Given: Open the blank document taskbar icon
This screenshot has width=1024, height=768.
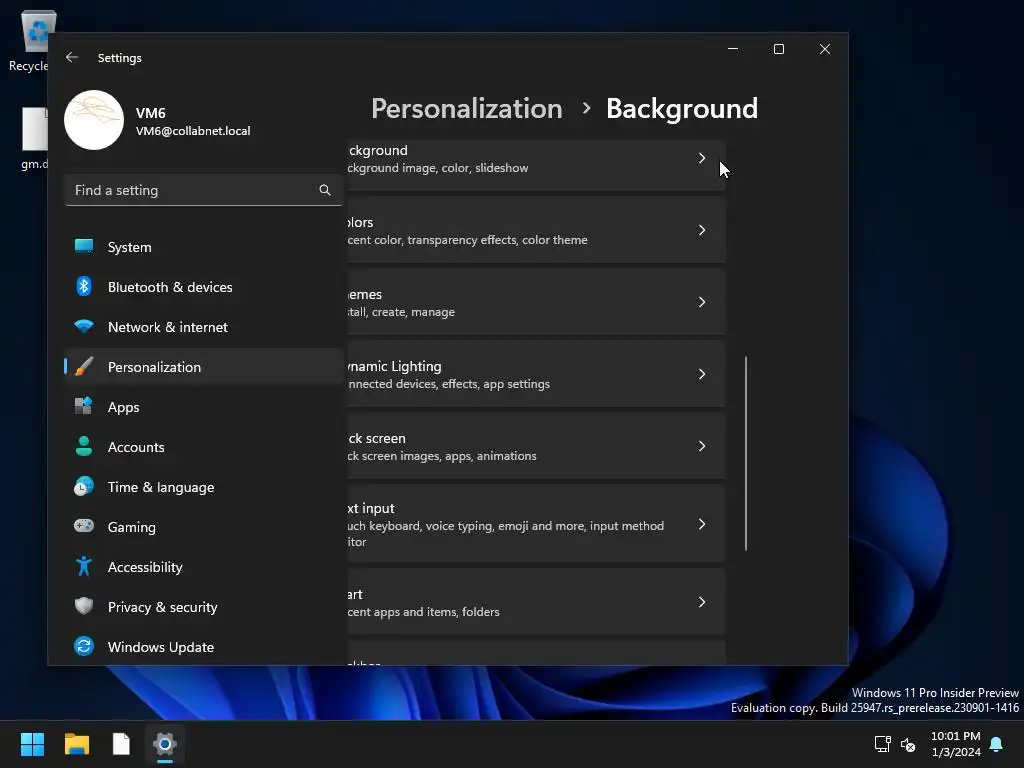Looking at the screenshot, I should click(121, 744).
